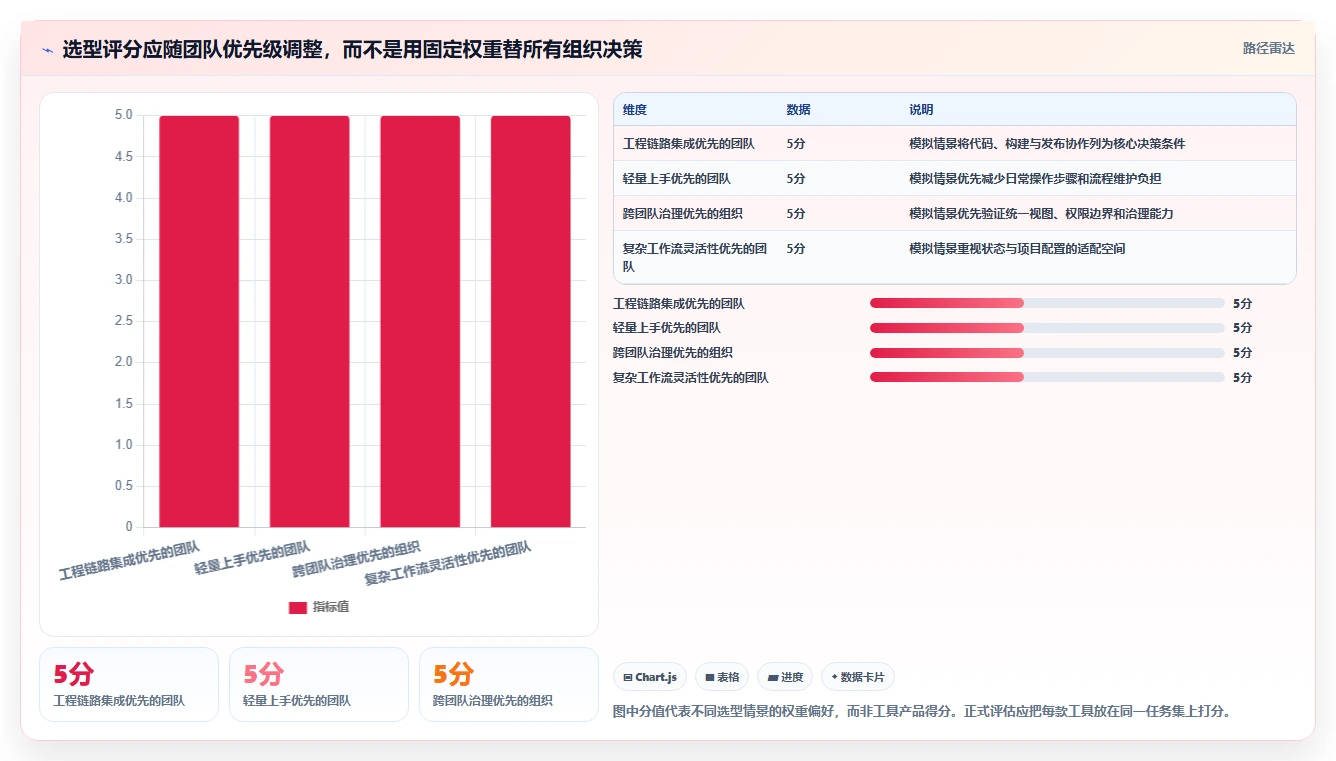Open the pink 5分 card for 轻量上手优先的团队

tap(319, 684)
